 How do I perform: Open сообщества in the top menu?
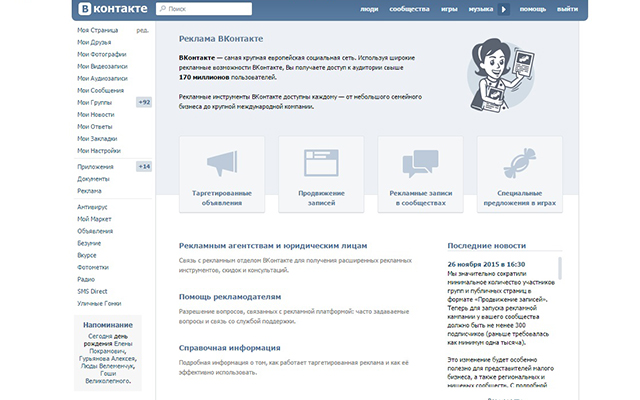(x=409, y=9)
